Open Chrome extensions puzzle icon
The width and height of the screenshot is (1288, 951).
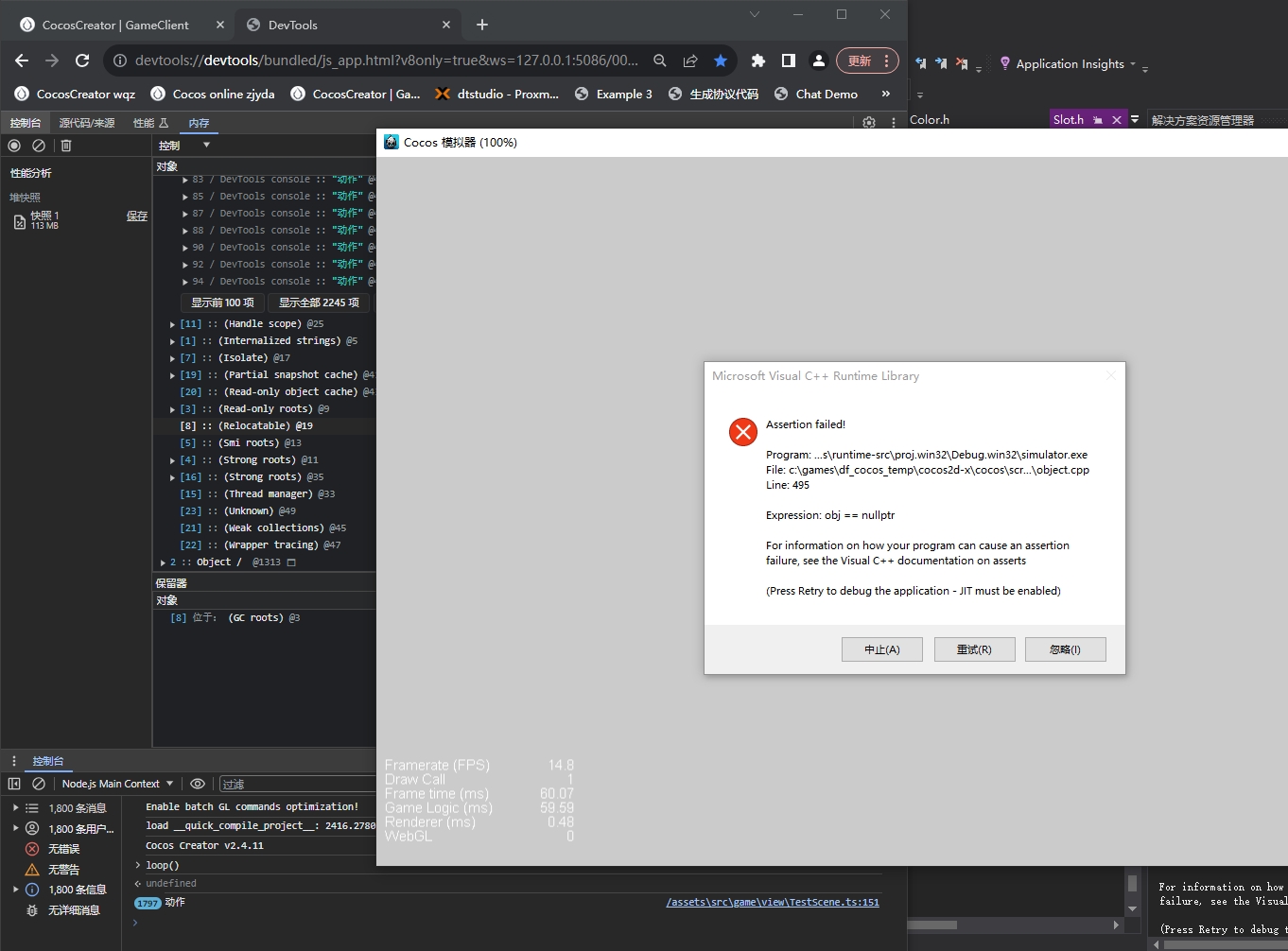pyautogui.click(x=757, y=61)
